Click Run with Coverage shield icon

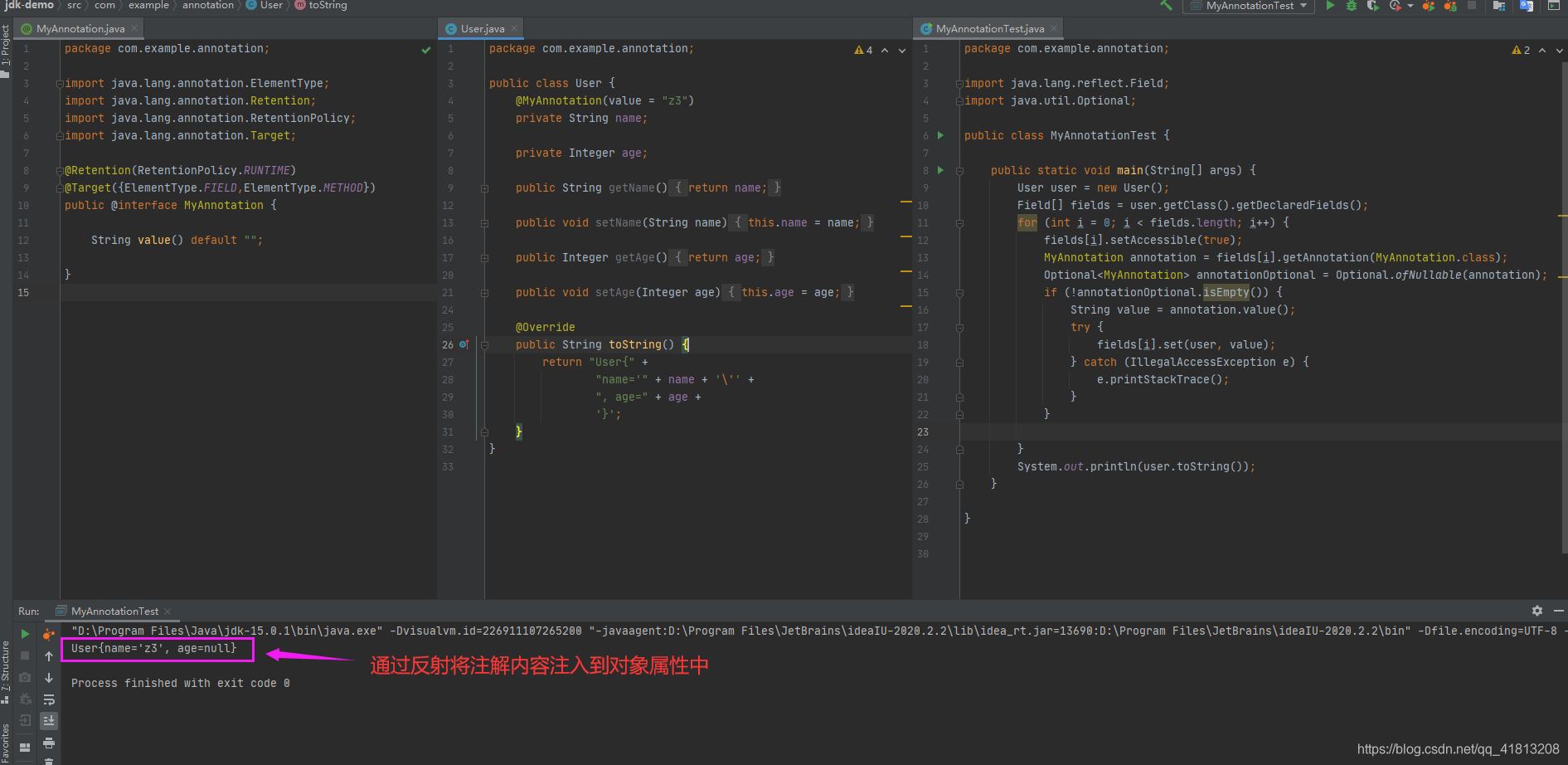1373,6
